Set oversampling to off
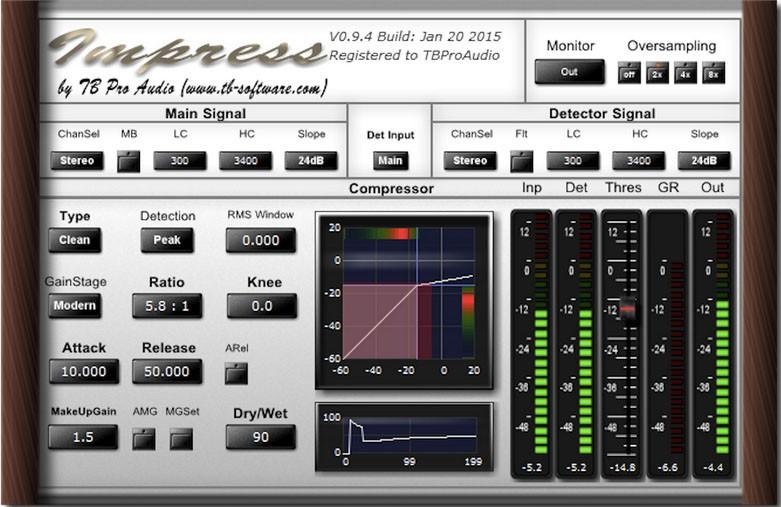The width and height of the screenshot is (781, 507). pyautogui.click(x=629, y=73)
